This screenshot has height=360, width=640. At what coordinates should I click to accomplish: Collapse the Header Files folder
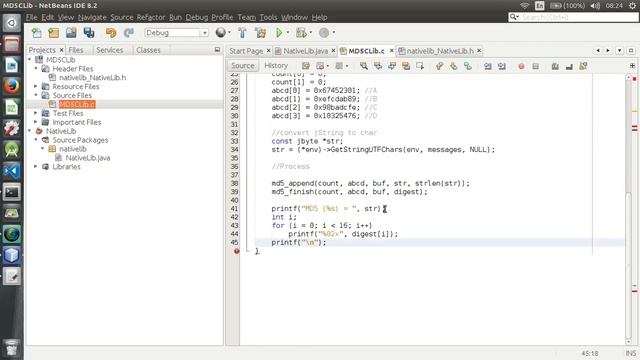[x=36, y=69]
